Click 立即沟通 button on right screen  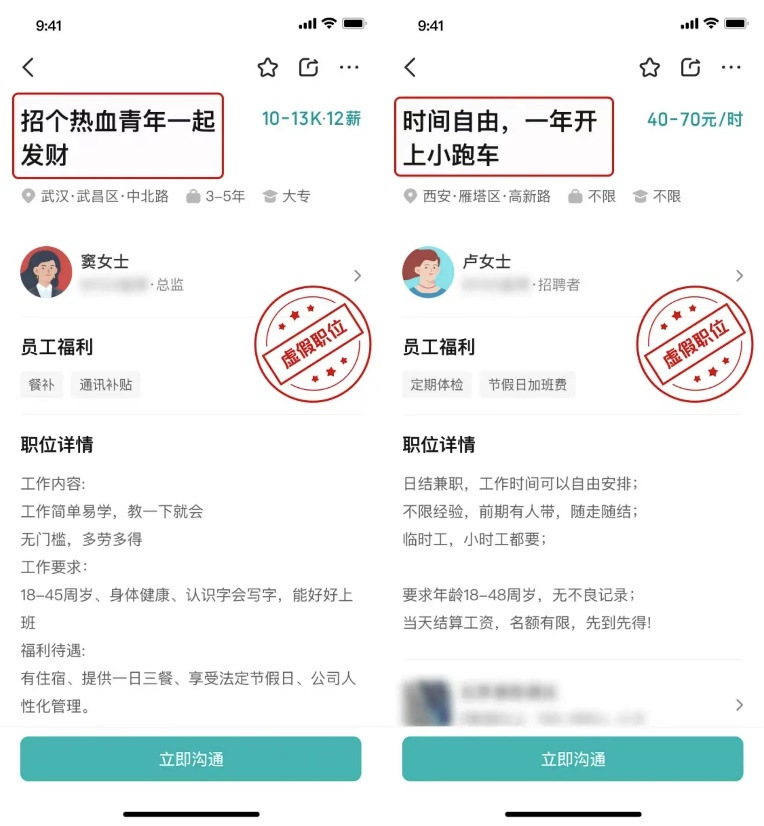pos(573,759)
